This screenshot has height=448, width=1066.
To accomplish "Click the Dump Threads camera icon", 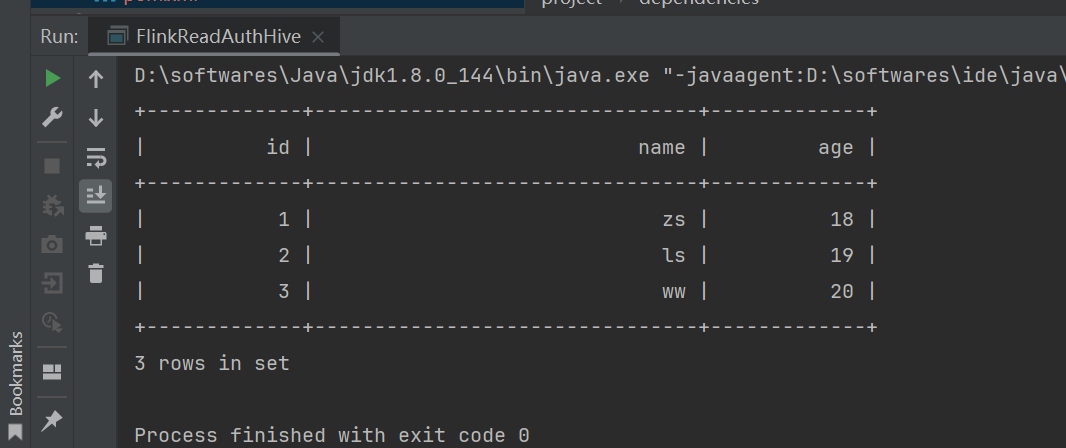I will (x=52, y=244).
